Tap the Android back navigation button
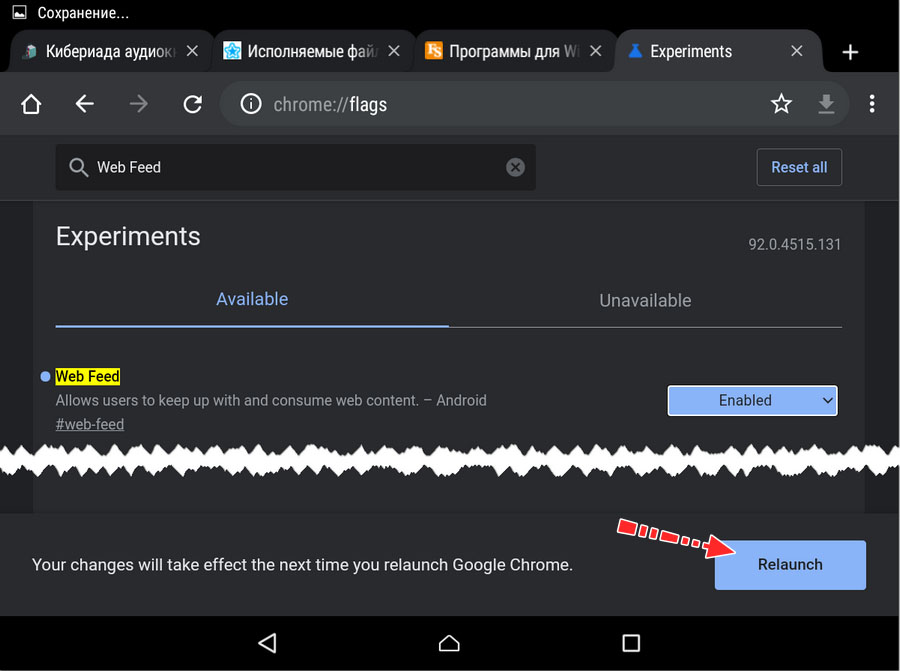The height and width of the screenshot is (671, 900). (267, 643)
